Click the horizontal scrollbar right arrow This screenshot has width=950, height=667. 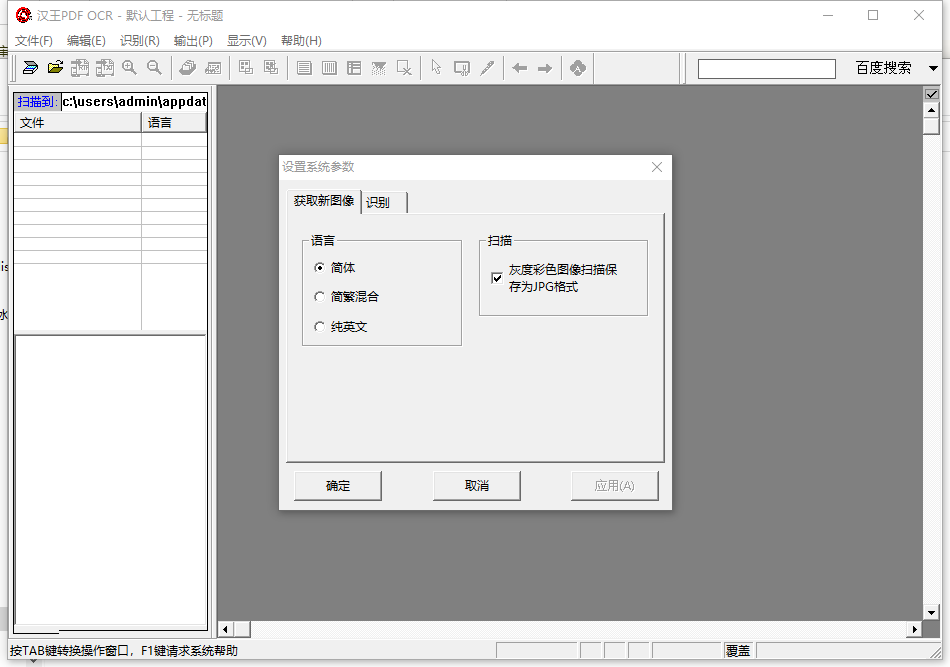[914, 629]
